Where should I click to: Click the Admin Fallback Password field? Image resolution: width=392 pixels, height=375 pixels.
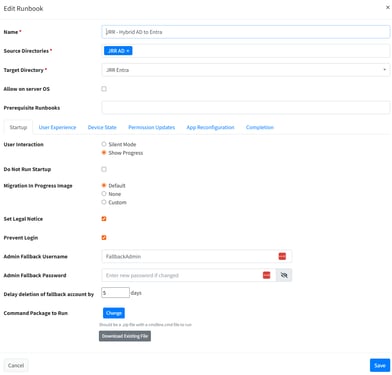click(189, 275)
